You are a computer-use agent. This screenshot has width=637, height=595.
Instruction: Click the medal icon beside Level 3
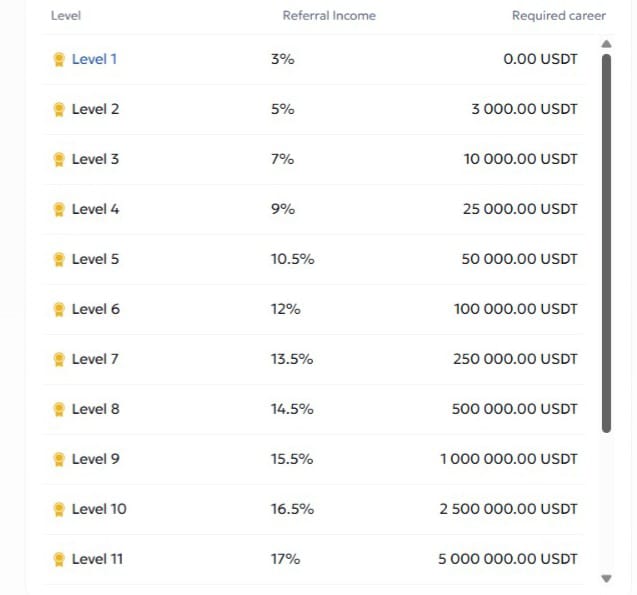[59, 159]
